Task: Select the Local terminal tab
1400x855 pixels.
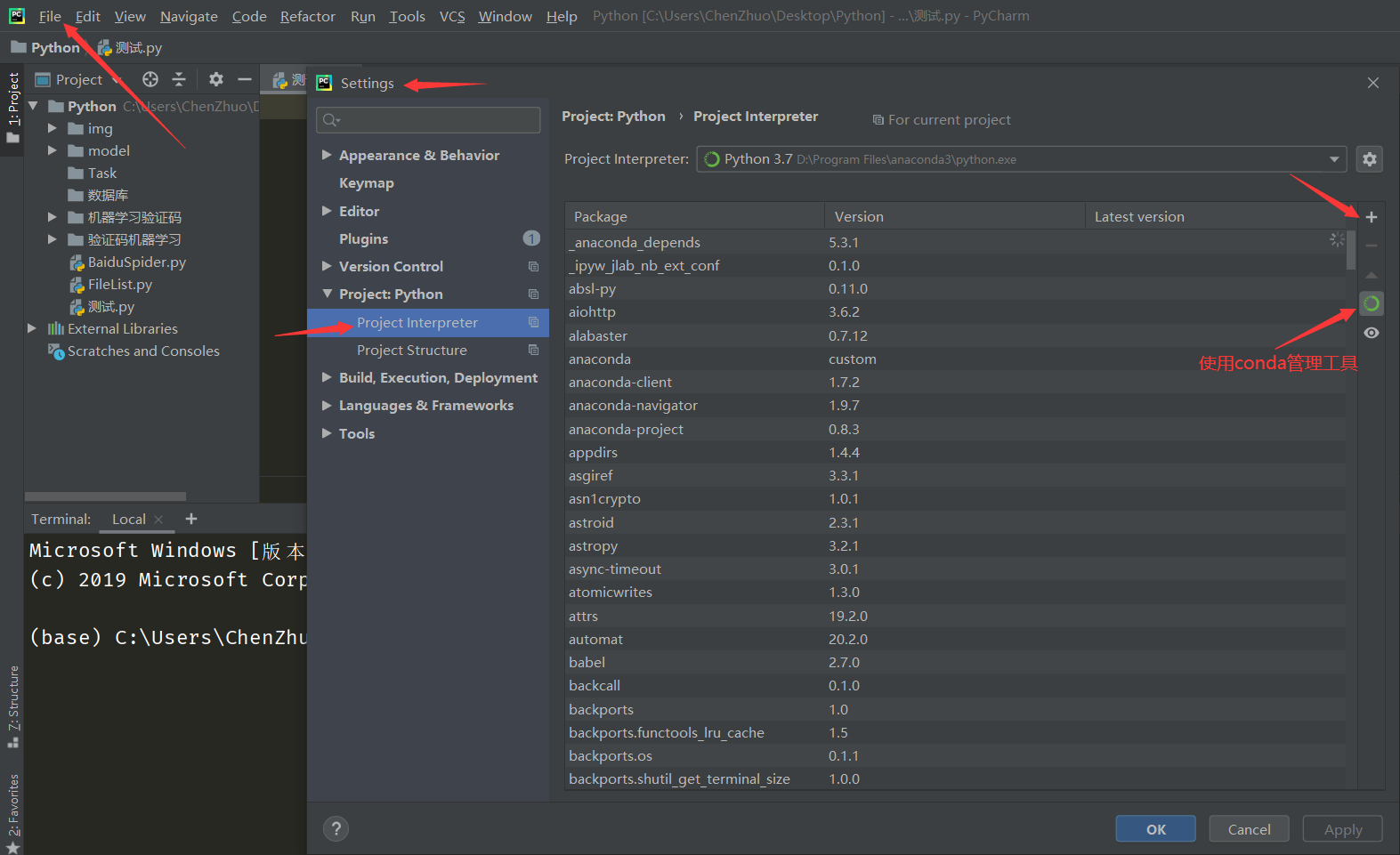Action: point(129,520)
